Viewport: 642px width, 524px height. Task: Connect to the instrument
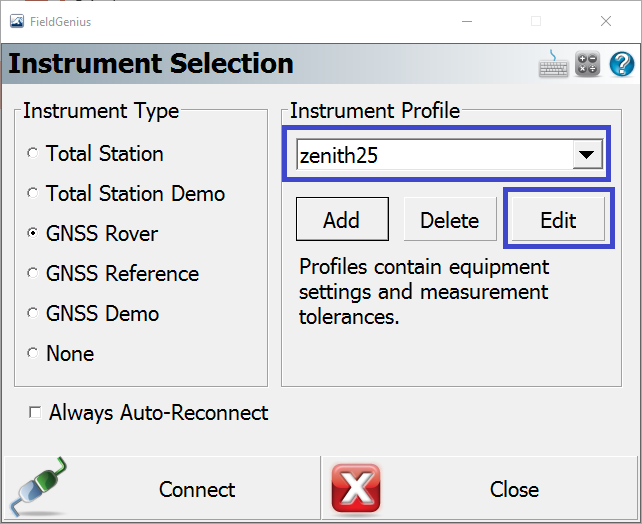click(160, 490)
